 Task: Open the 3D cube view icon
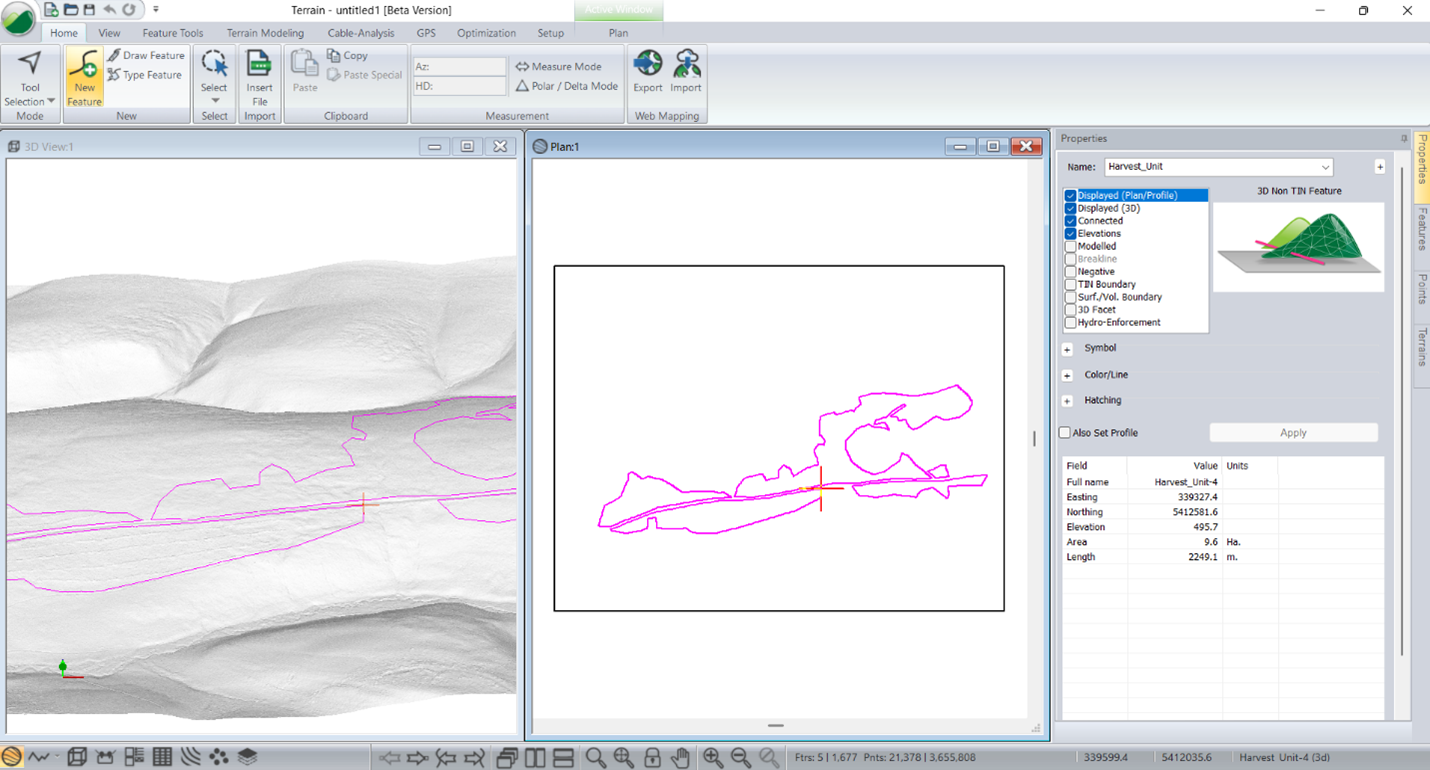76,758
